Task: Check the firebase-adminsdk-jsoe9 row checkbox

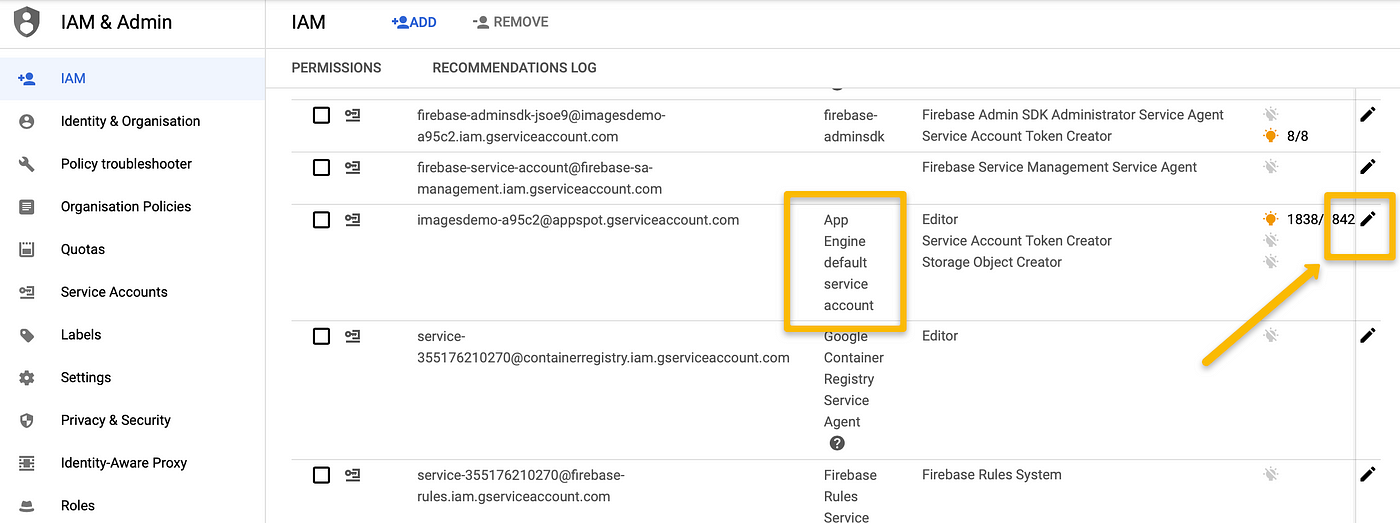Action: [x=321, y=116]
